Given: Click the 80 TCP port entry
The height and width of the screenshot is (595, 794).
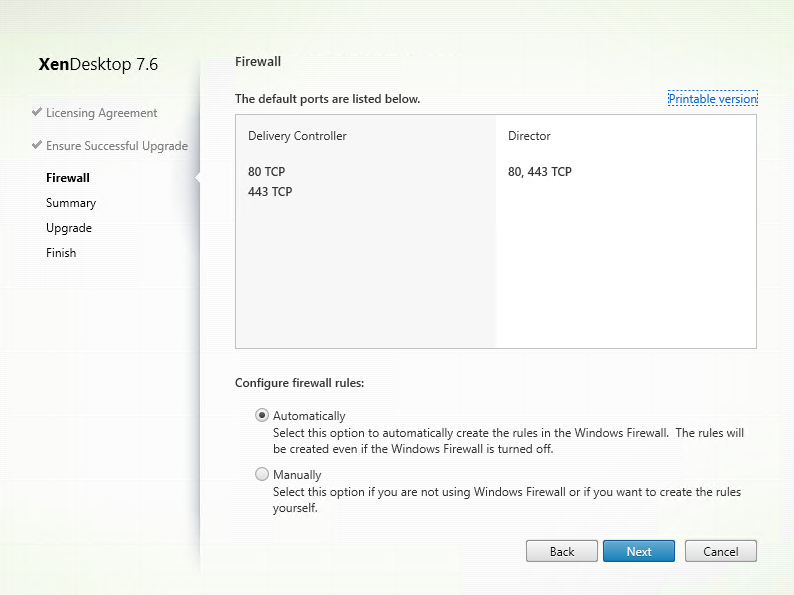Looking at the screenshot, I should [x=267, y=172].
